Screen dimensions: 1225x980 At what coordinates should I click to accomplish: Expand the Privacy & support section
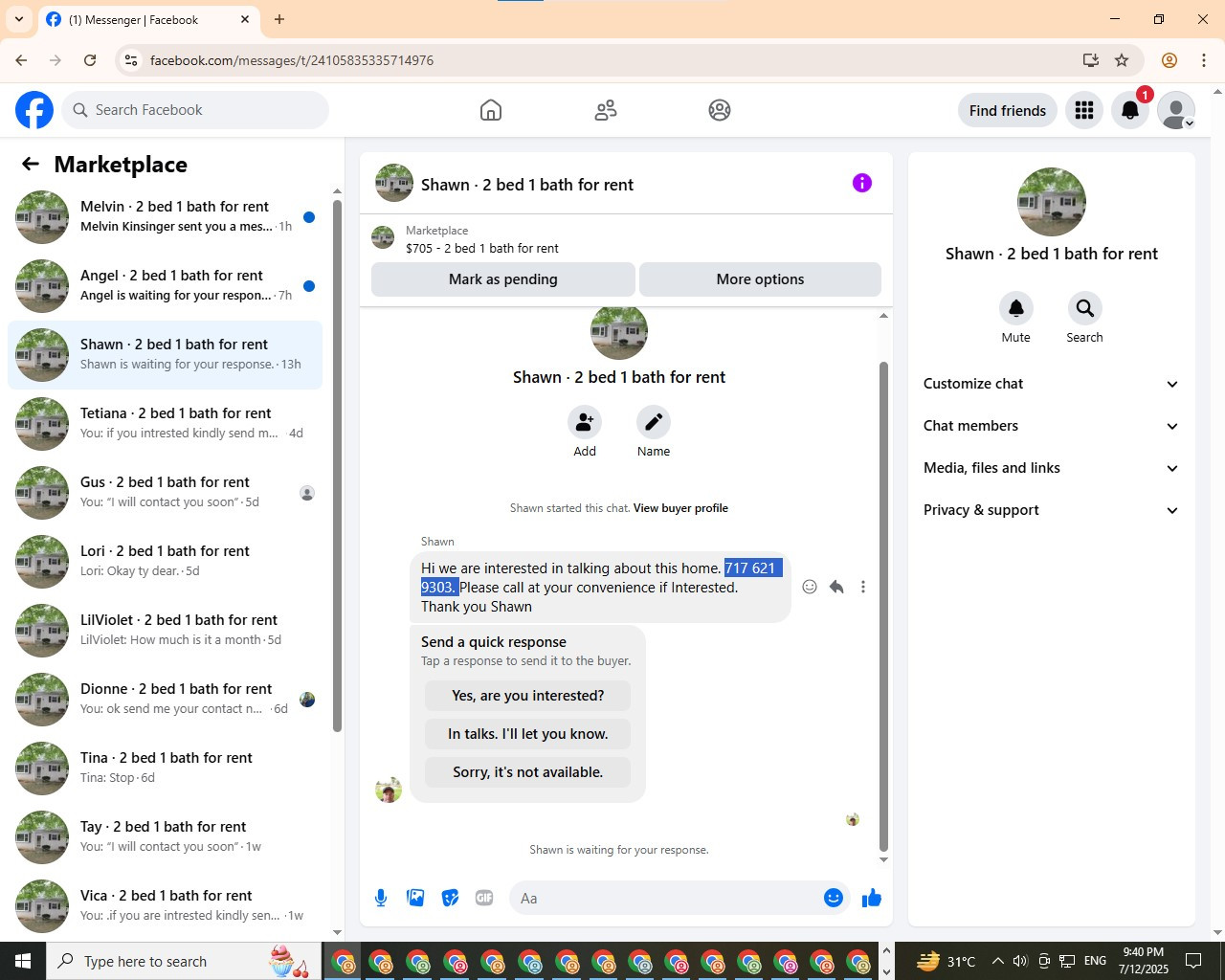click(x=1051, y=510)
